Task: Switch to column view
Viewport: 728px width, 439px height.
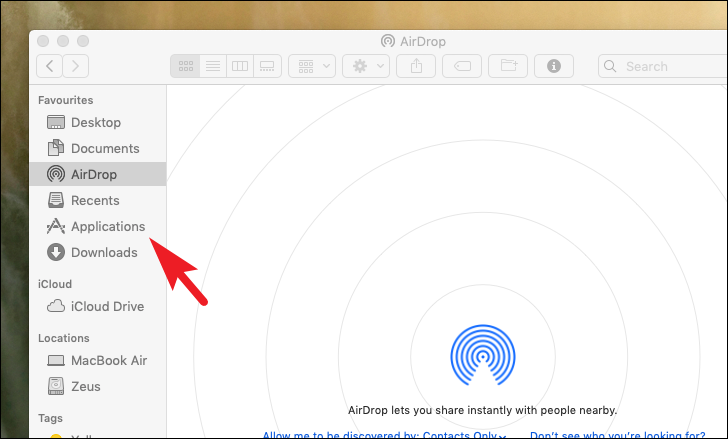Action: coord(240,66)
